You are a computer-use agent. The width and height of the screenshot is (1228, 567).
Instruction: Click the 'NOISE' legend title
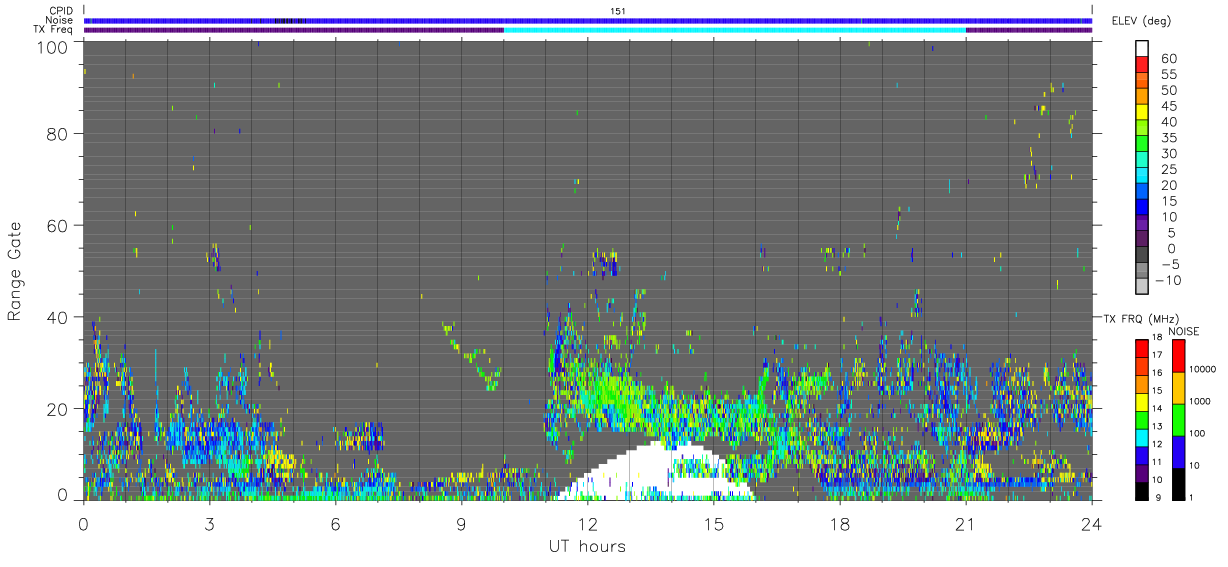1184,331
